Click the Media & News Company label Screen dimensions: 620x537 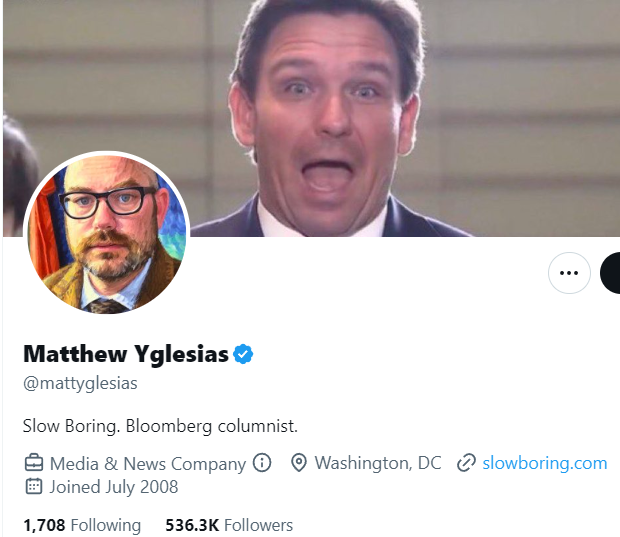148,463
